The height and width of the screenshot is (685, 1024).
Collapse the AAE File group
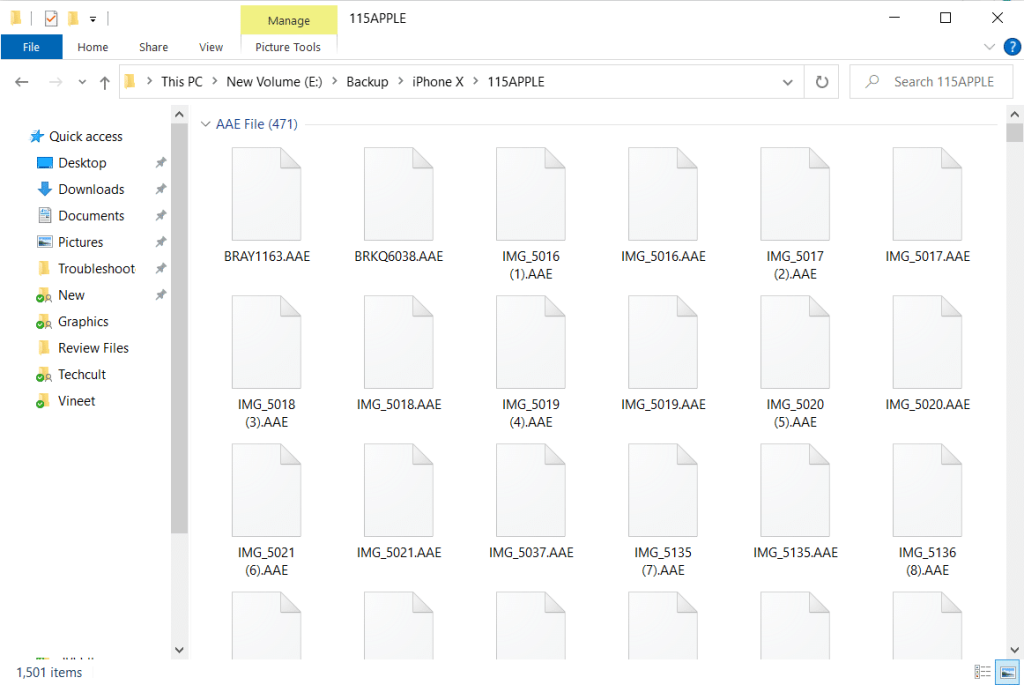pos(205,125)
